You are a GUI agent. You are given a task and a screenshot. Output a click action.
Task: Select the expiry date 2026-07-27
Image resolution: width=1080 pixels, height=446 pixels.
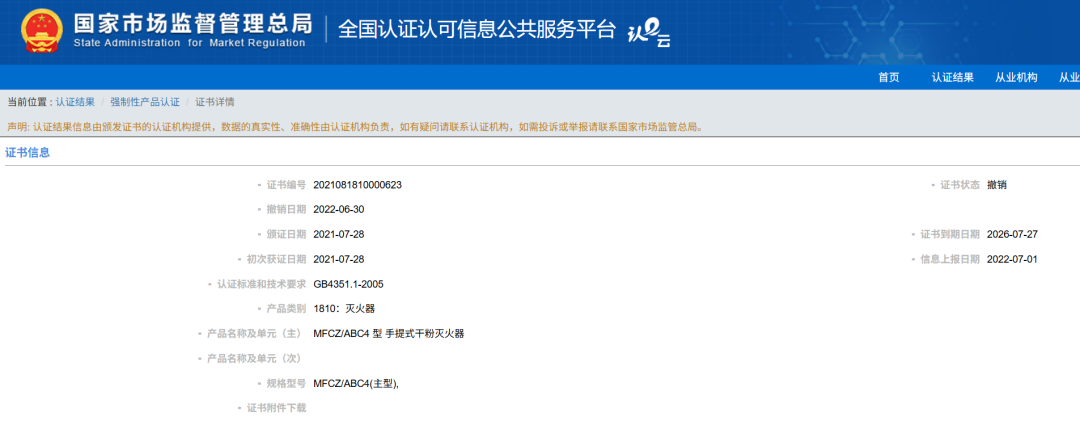pos(1011,235)
